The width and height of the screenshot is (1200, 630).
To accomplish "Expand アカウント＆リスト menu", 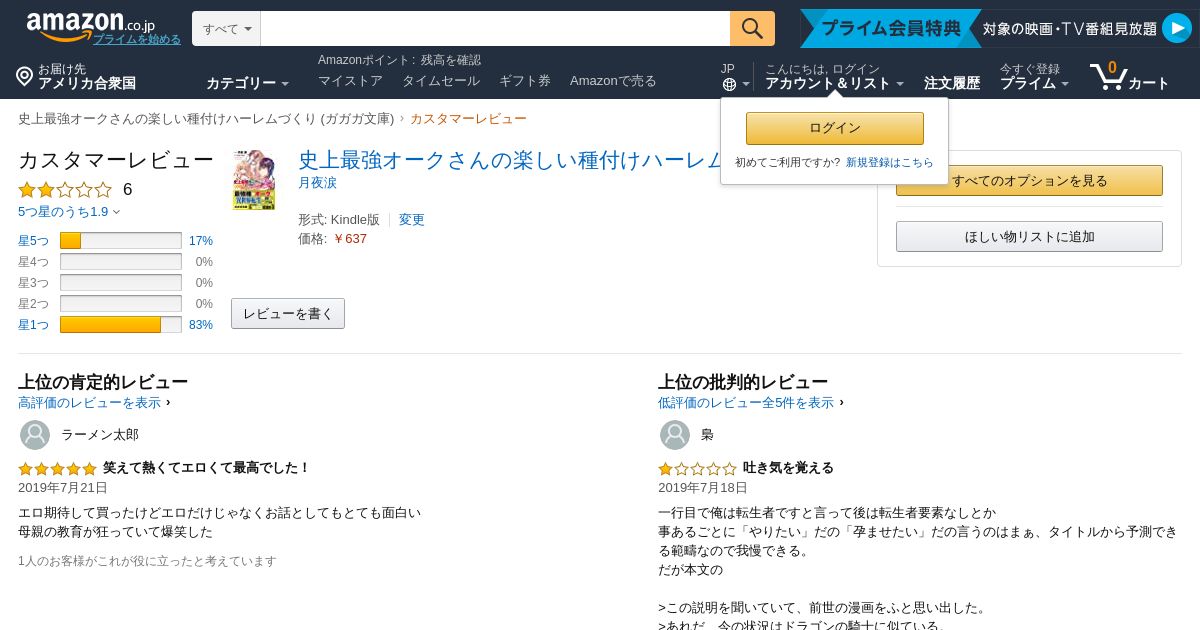I will [834, 83].
